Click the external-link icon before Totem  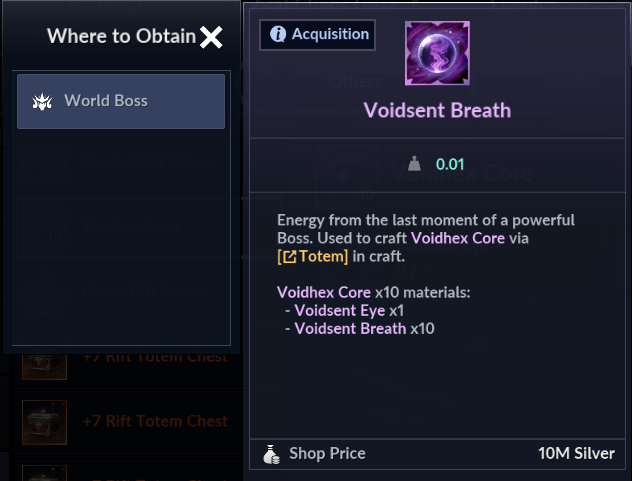(x=290, y=257)
